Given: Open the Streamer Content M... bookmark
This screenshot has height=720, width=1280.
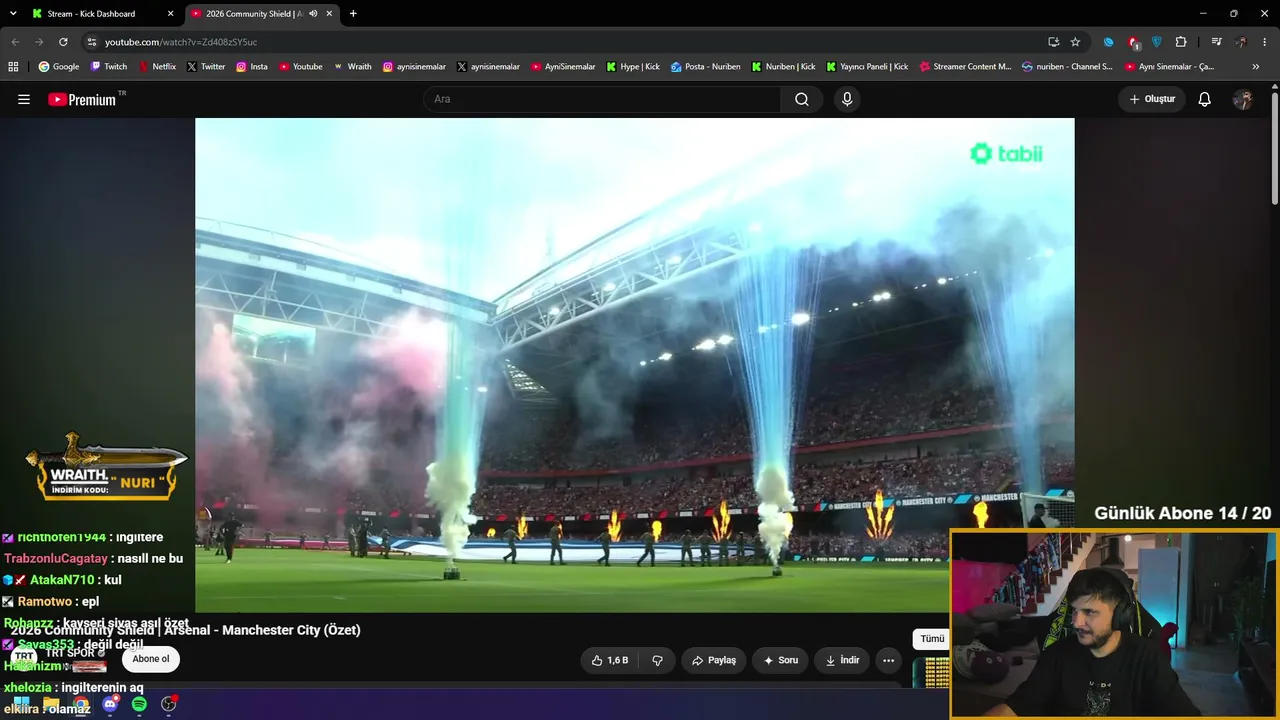Looking at the screenshot, I should pyautogui.click(x=965, y=67).
